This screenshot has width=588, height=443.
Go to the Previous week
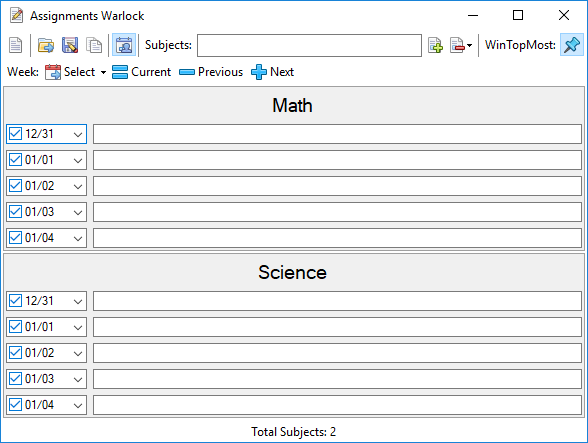click(211, 72)
